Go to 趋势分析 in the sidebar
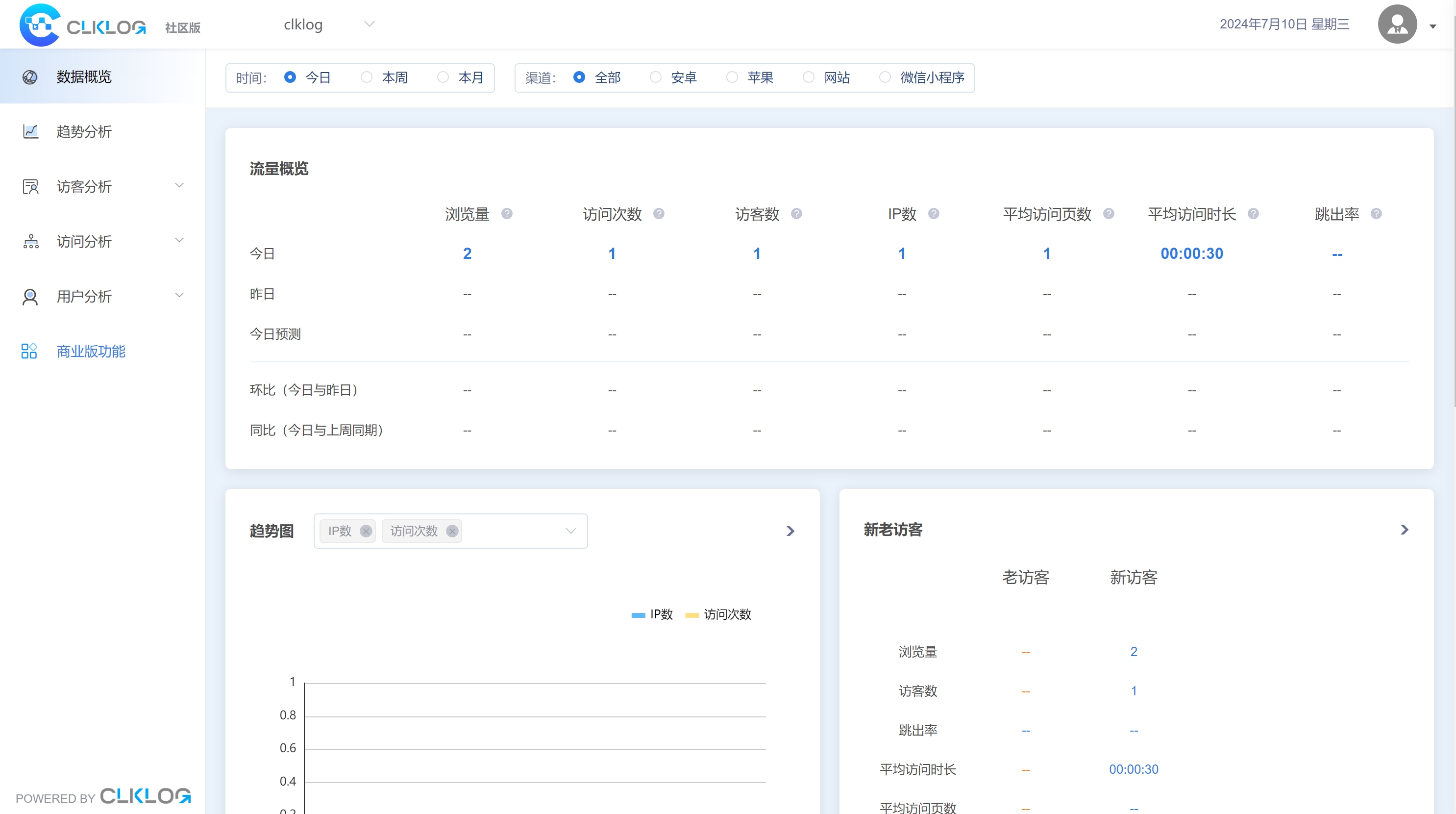Image resolution: width=1456 pixels, height=814 pixels. (85, 131)
